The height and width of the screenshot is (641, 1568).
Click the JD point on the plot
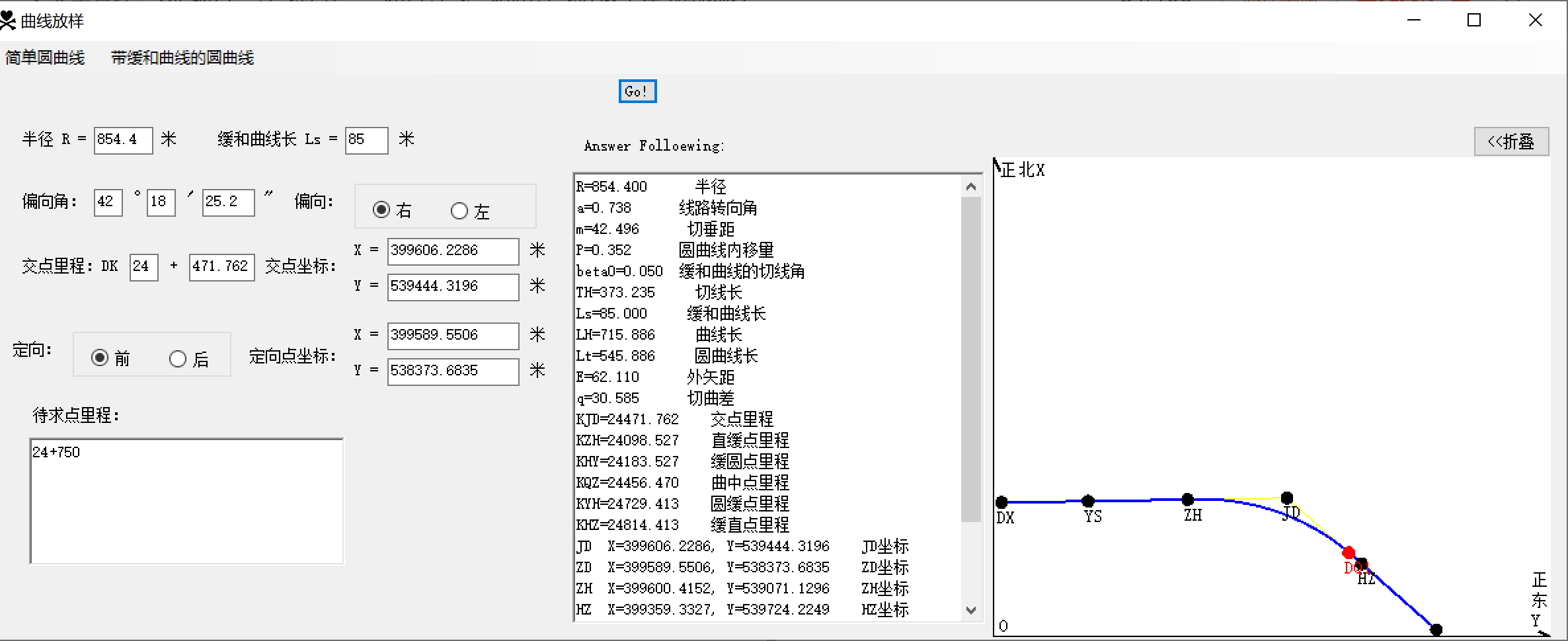click(1287, 498)
